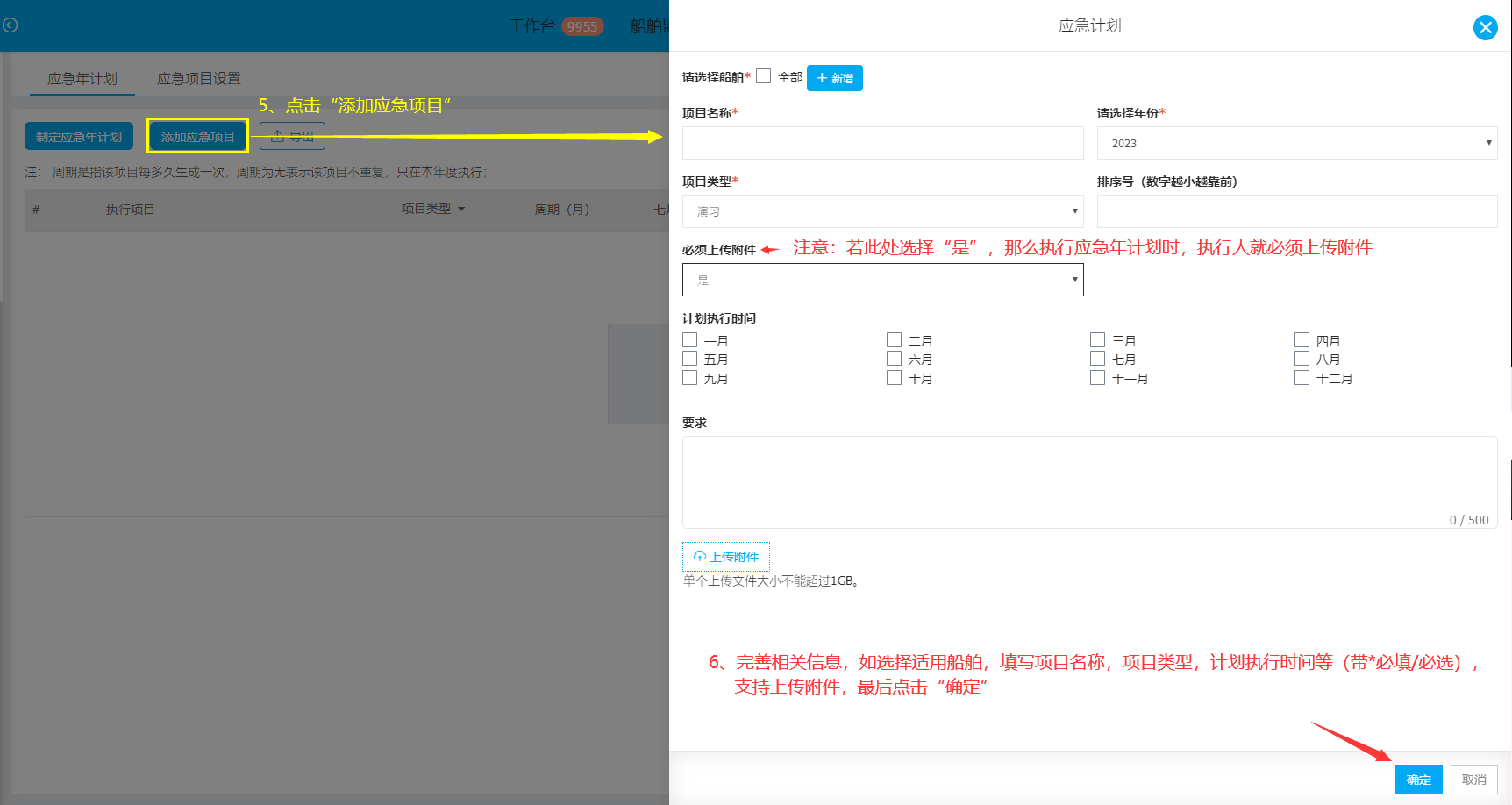
Task: Click the cloud upload 上传附件 button
Action: (726, 557)
